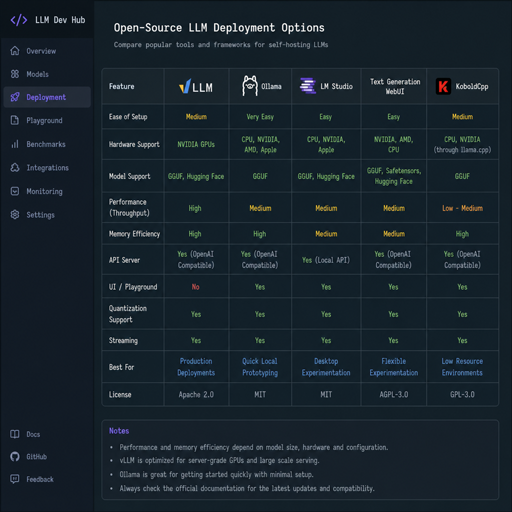Go to the Playground sidebar item
This screenshot has width=512, height=512.
pos(47,120)
